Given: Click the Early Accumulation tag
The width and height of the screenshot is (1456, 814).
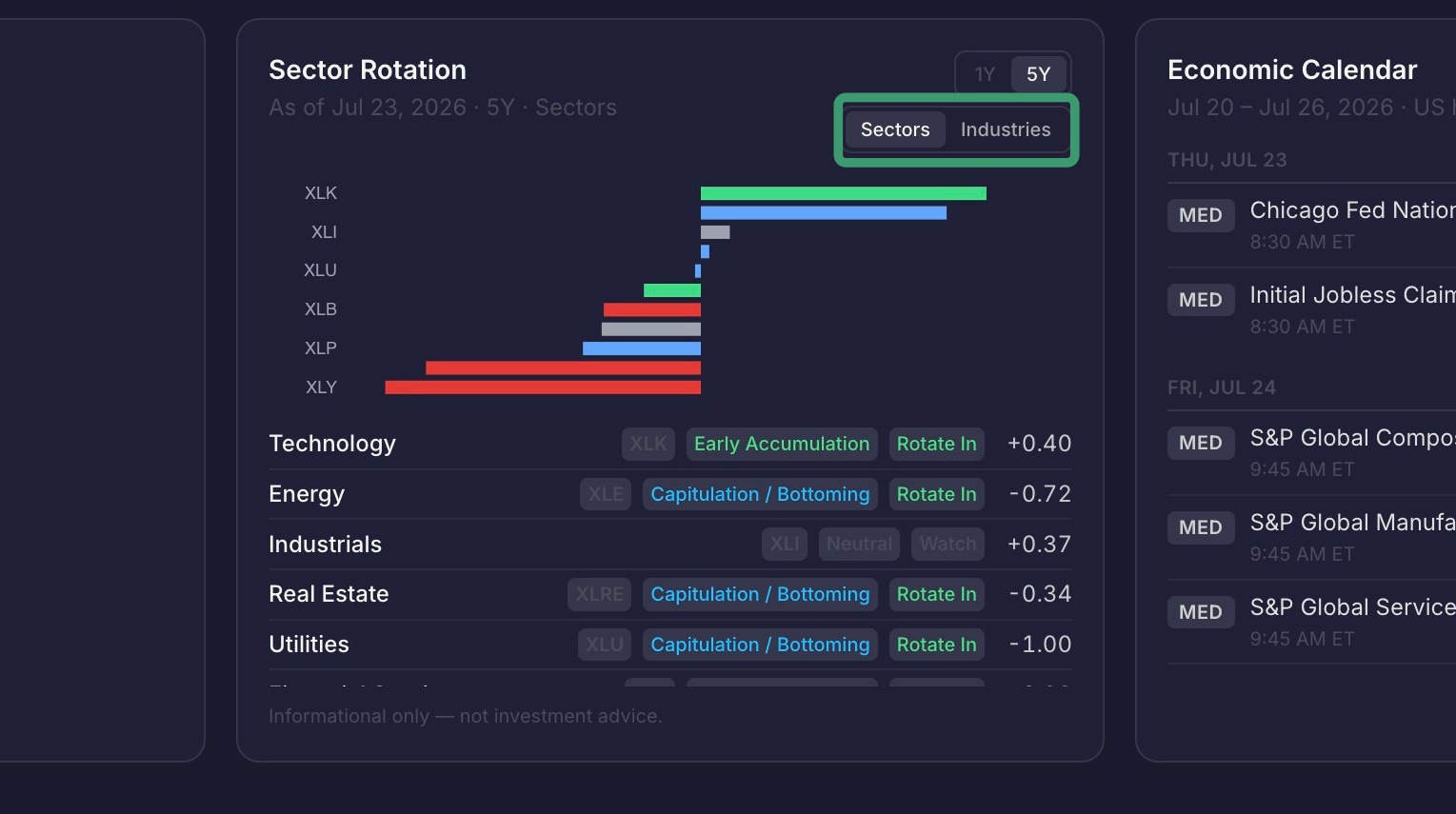Looking at the screenshot, I should [782, 444].
